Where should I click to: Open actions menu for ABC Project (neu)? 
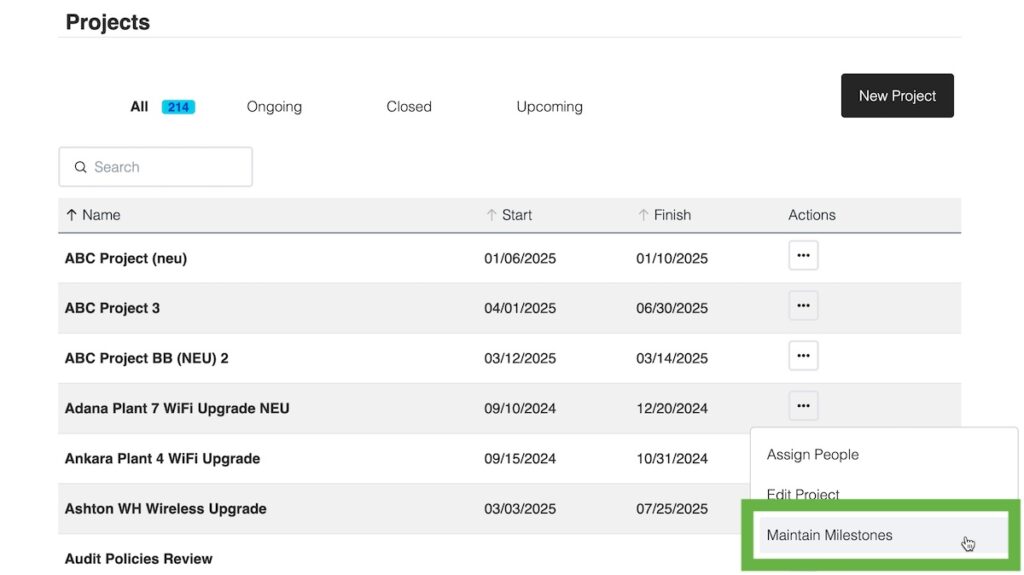(803, 256)
